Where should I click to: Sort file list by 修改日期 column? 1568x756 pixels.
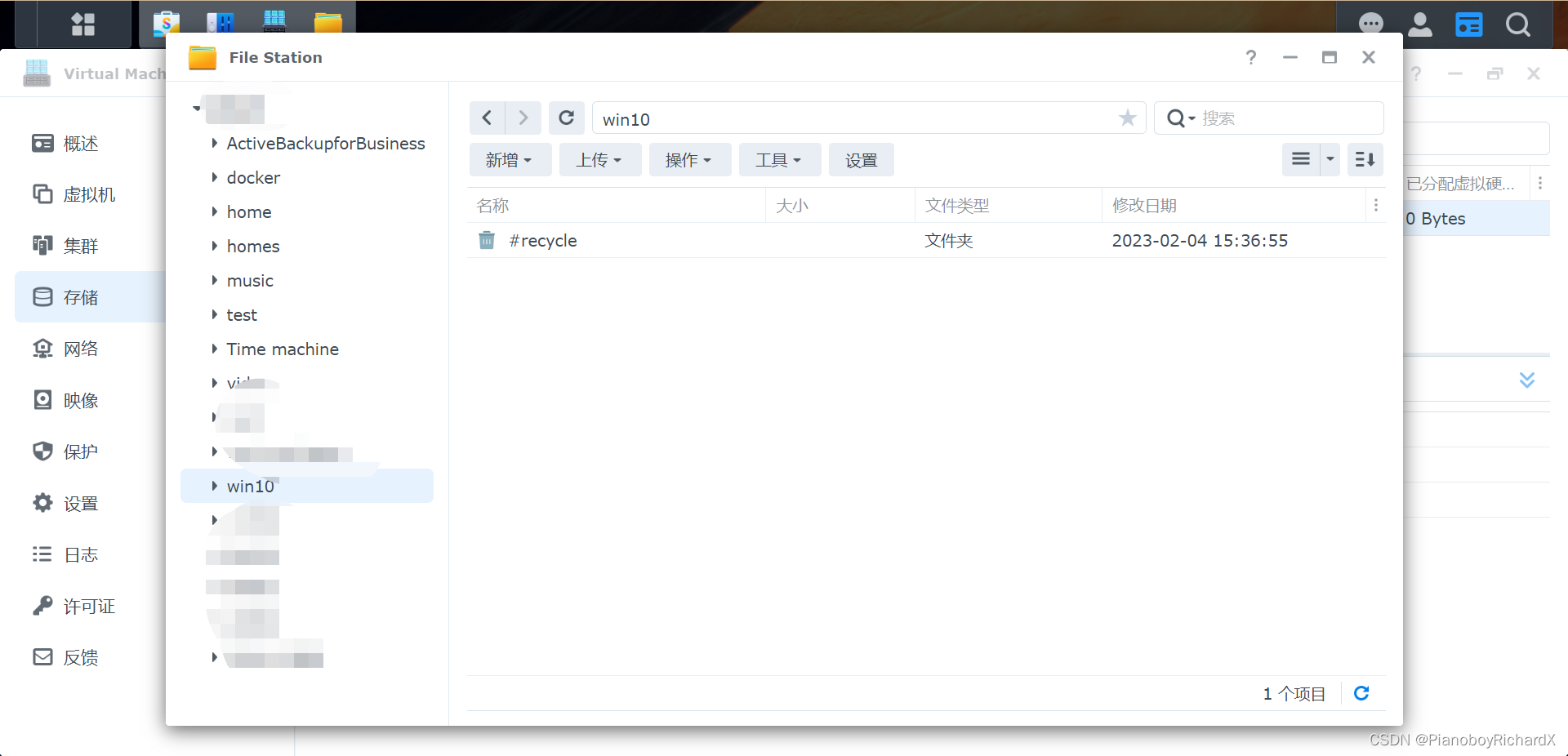point(1233,206)
